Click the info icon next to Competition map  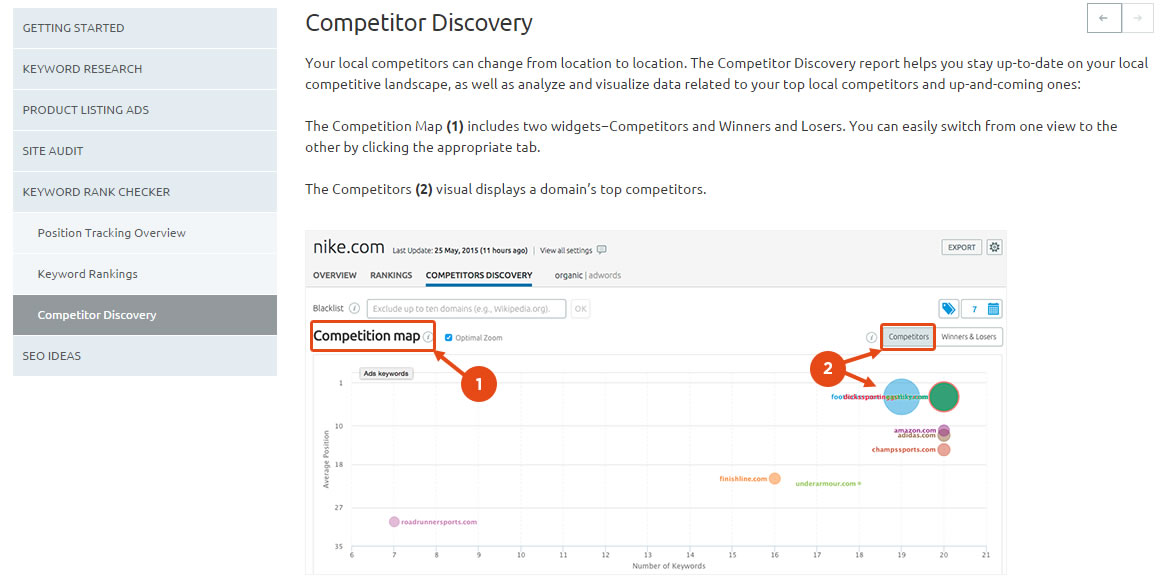tap(429, 338)
